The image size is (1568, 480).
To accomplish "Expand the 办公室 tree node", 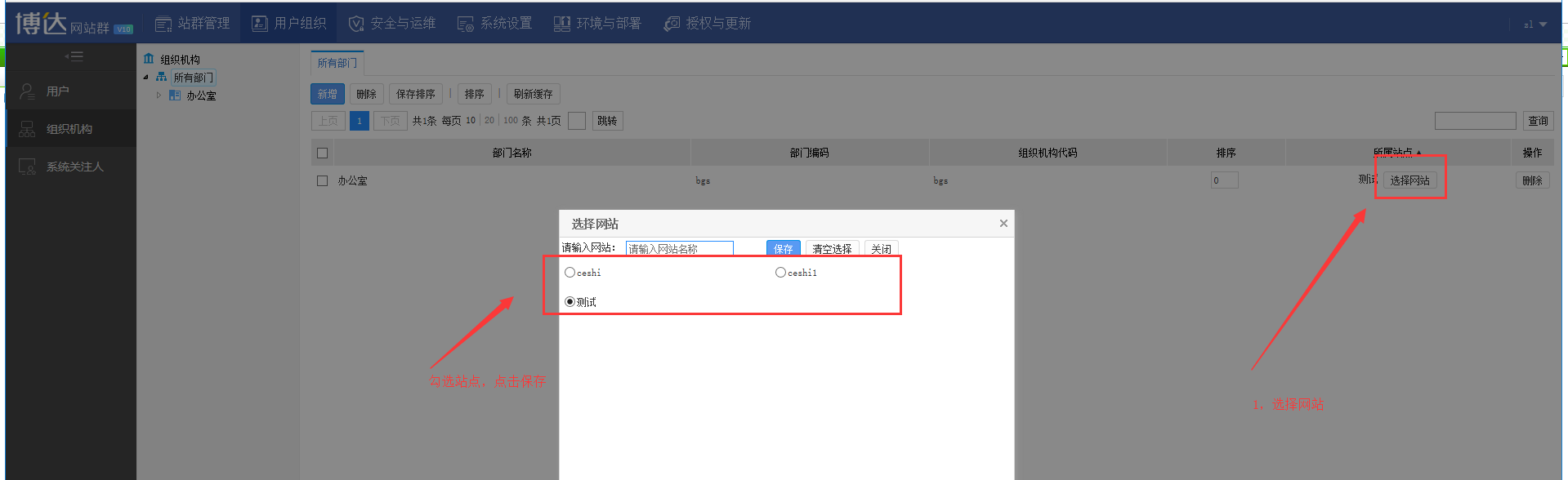I will pyautogui.click(x=159, y=96).
